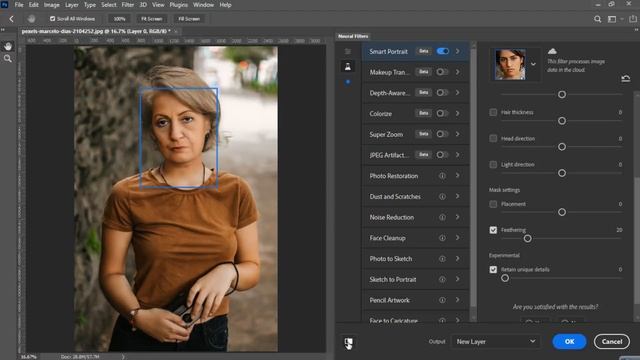Click the Feathering slider handle
The height and width of the screenshot is (360, 640).
(x=527, y=238)
